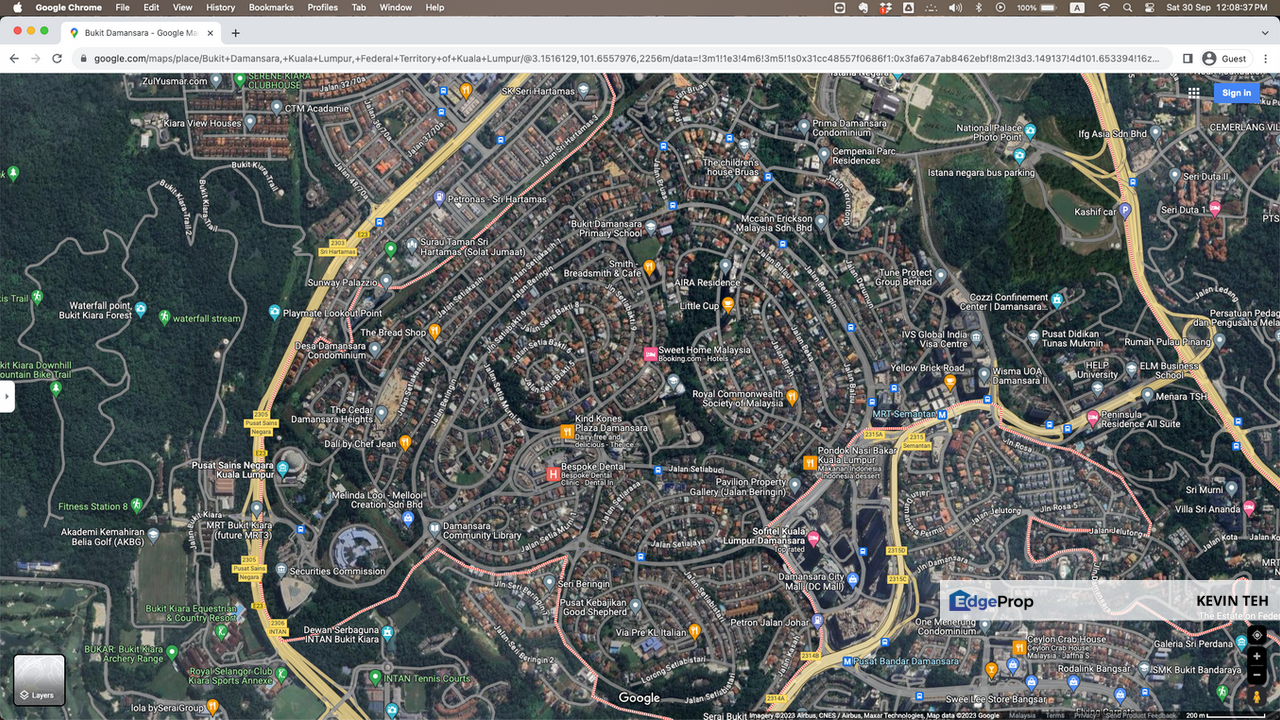This screenshot has width=1280, height=720.
Task: Select the Street View pegman icon
Action: pyautogui.click(x=1257, y=697)
